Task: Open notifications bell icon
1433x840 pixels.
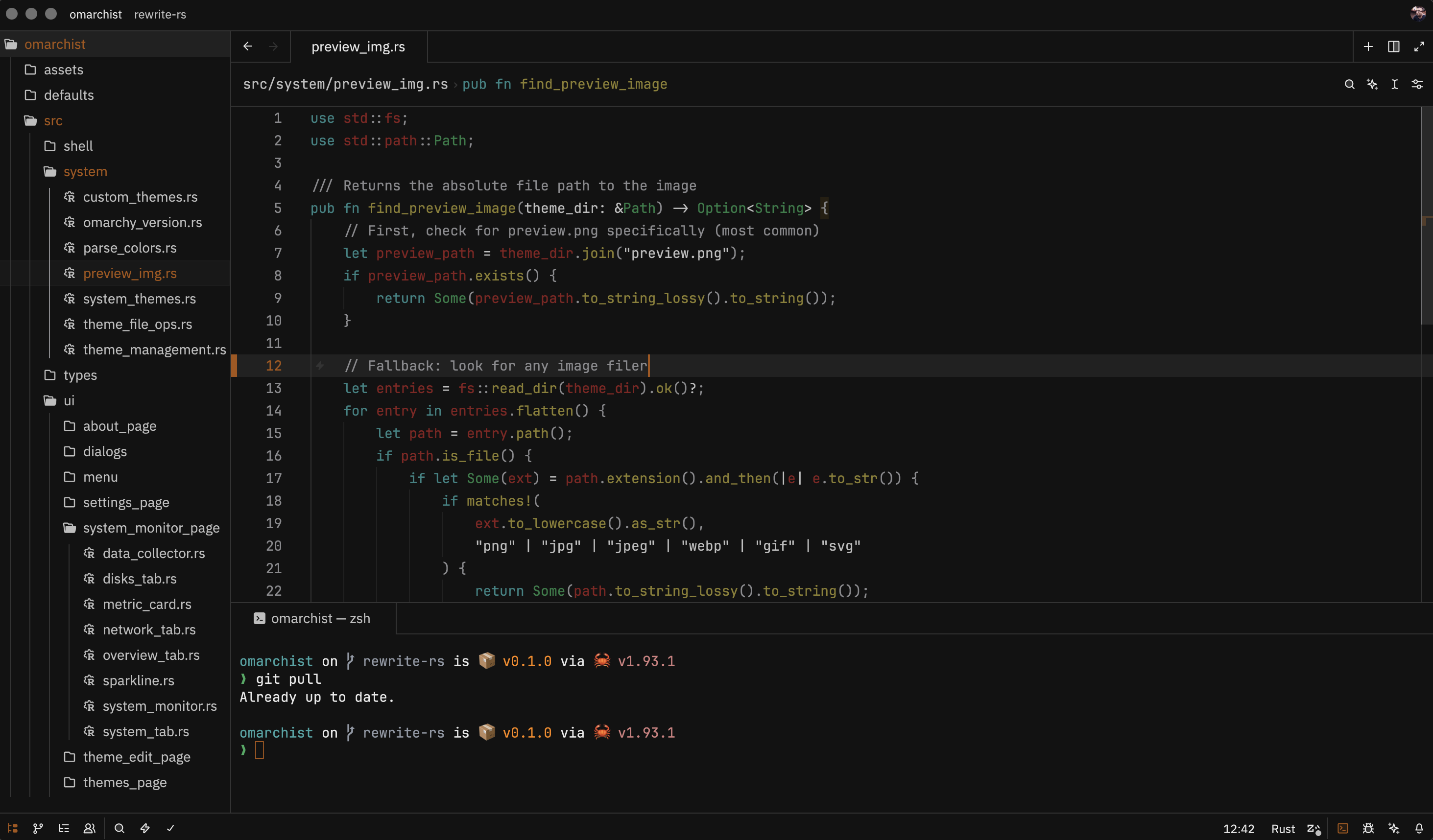Action: pos(1419,828)
